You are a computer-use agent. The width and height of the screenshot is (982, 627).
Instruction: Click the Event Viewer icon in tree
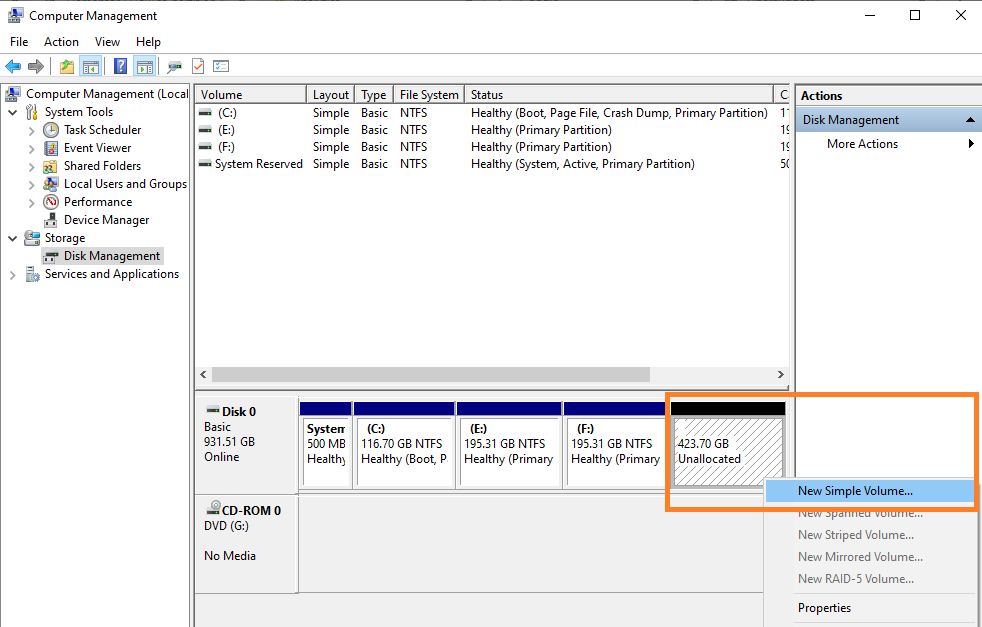coord(51,148)
